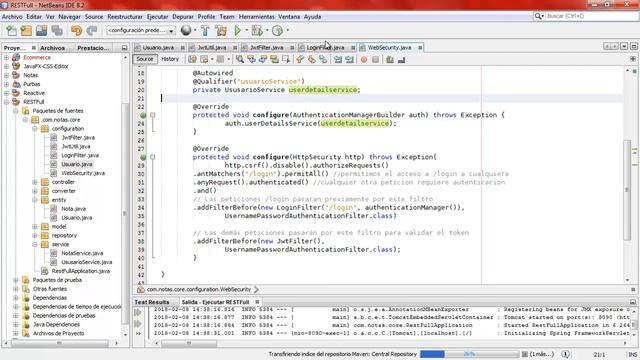Collapse the RESTFull project node
640x360 pixels.
click(7, 102)
